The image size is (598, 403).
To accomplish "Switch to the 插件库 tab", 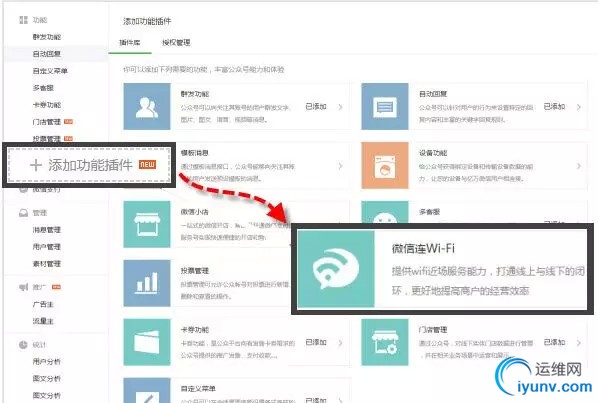I will point(130,42).
